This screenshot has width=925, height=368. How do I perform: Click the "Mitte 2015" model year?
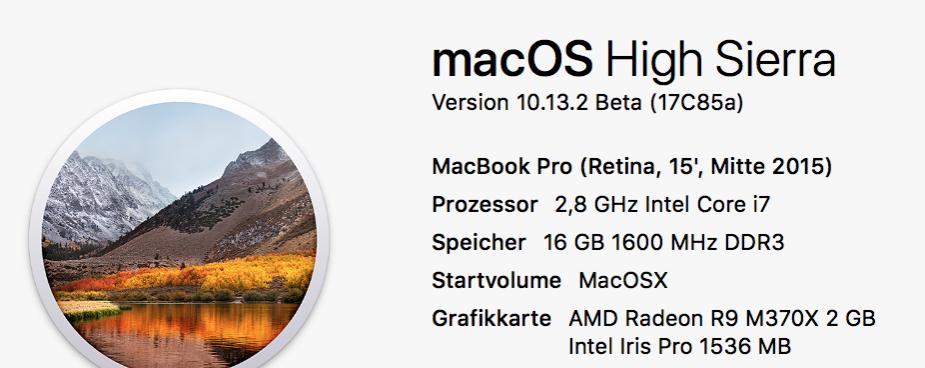[x=767, y=167]
